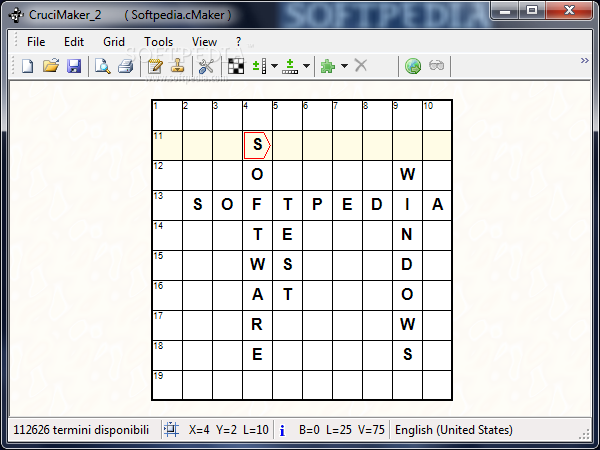Click the letter E in row 14
Screen dimensions: 600x450
pos(287,235)
